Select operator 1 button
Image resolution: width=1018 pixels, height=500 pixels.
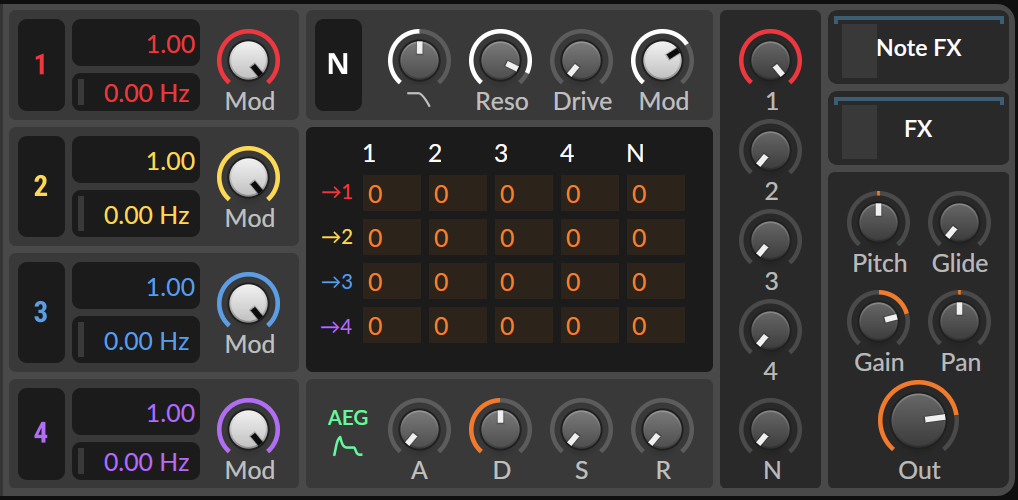point(41,65)
